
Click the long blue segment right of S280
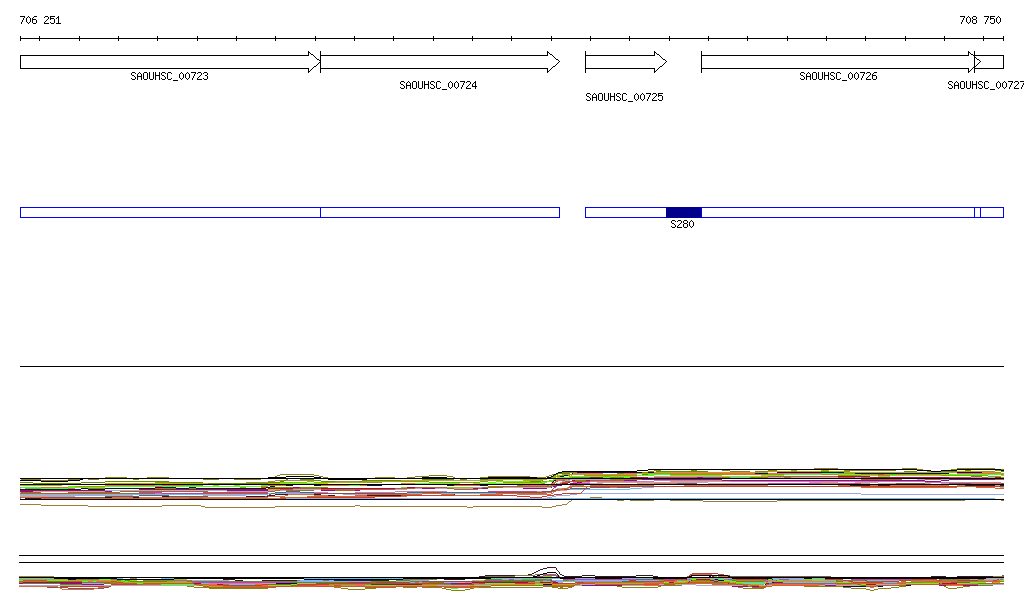click(x=837, y=212)
